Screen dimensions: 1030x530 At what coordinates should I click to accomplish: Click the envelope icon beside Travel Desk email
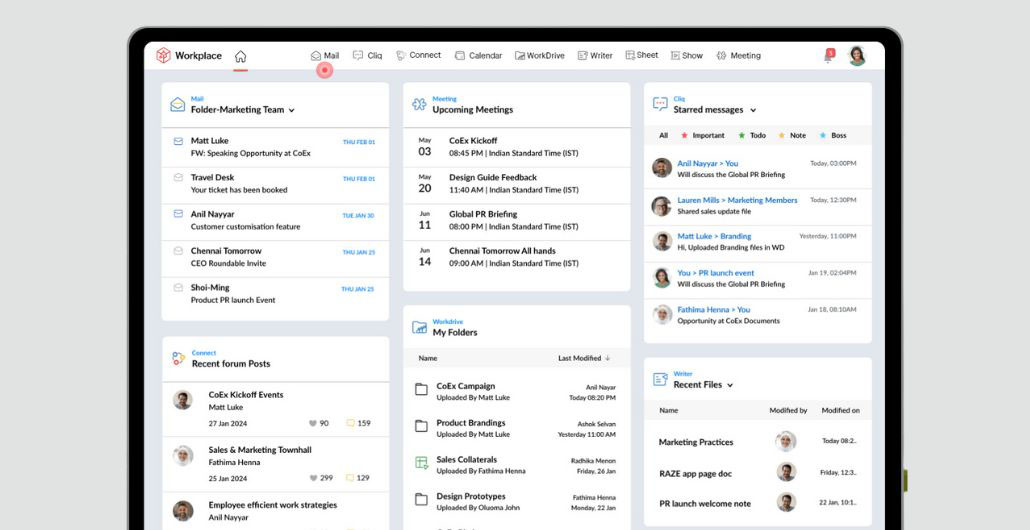[178, 177]
